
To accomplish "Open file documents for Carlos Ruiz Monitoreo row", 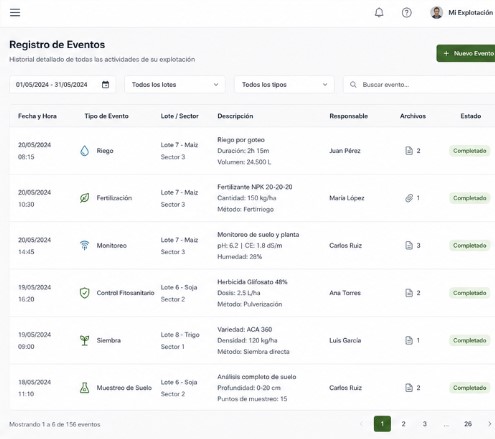I will click(x=409, y=246).
